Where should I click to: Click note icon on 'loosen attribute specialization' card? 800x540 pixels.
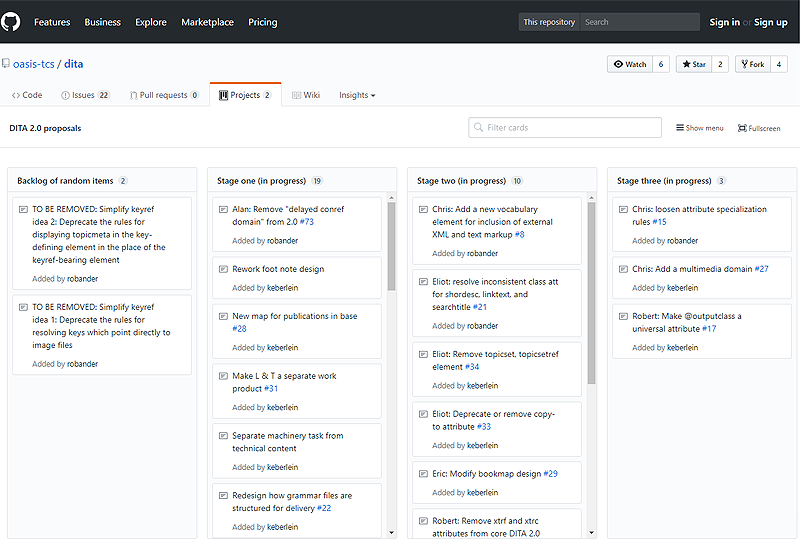[x=623, y=209]
